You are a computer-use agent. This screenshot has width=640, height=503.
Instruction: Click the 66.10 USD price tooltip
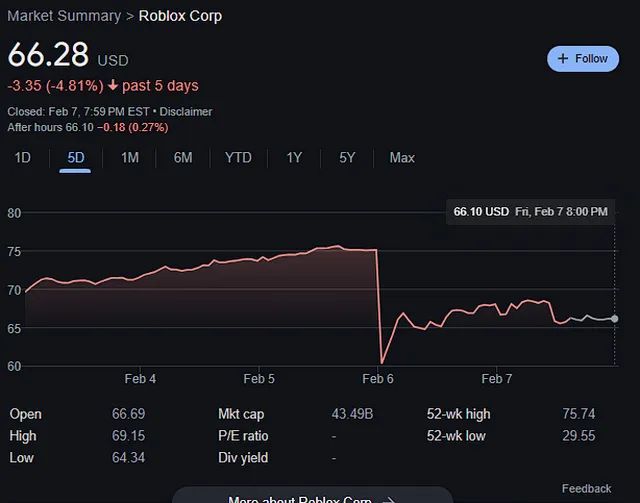point(531,211)
